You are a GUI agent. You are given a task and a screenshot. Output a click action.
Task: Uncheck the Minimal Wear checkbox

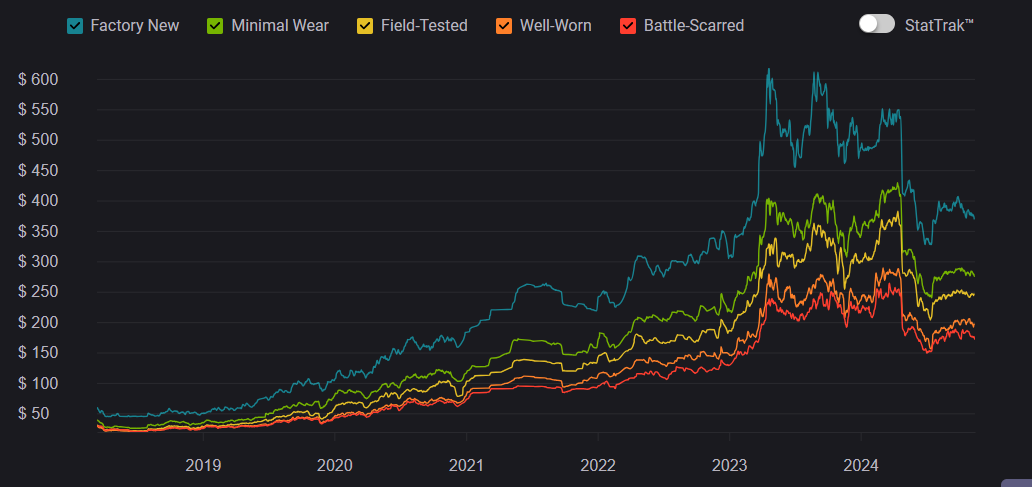pyautogui.click(x=216, y=25)
